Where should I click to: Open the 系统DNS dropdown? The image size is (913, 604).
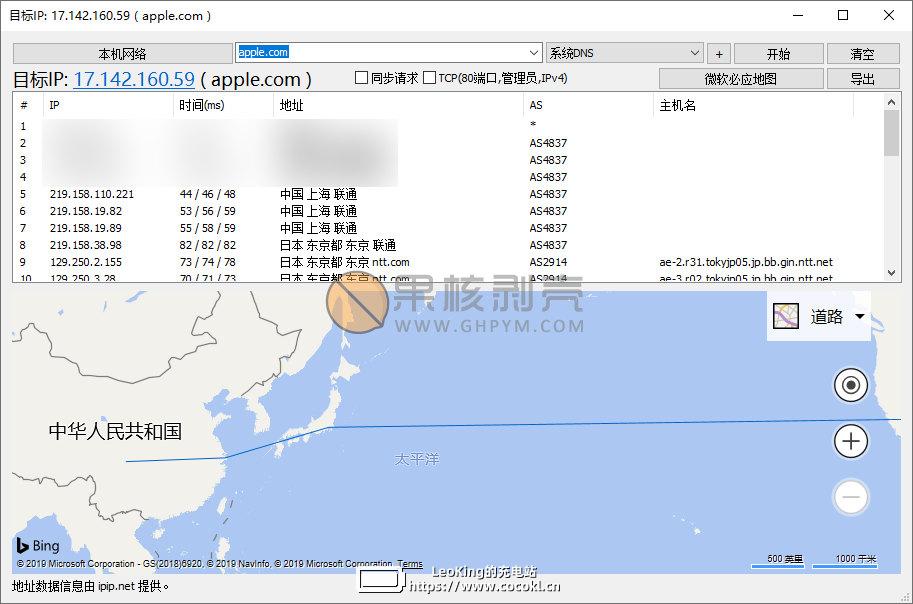coord(625,53)
